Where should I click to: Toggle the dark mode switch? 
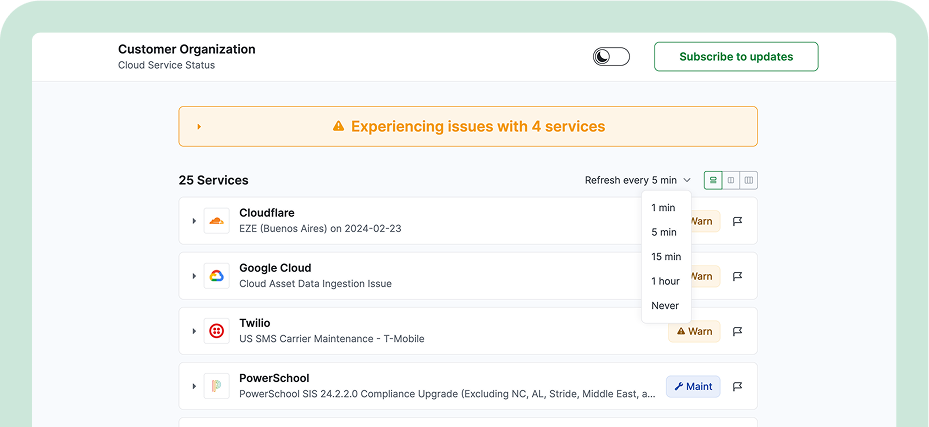pyautogui.click(x=611, y=57)
